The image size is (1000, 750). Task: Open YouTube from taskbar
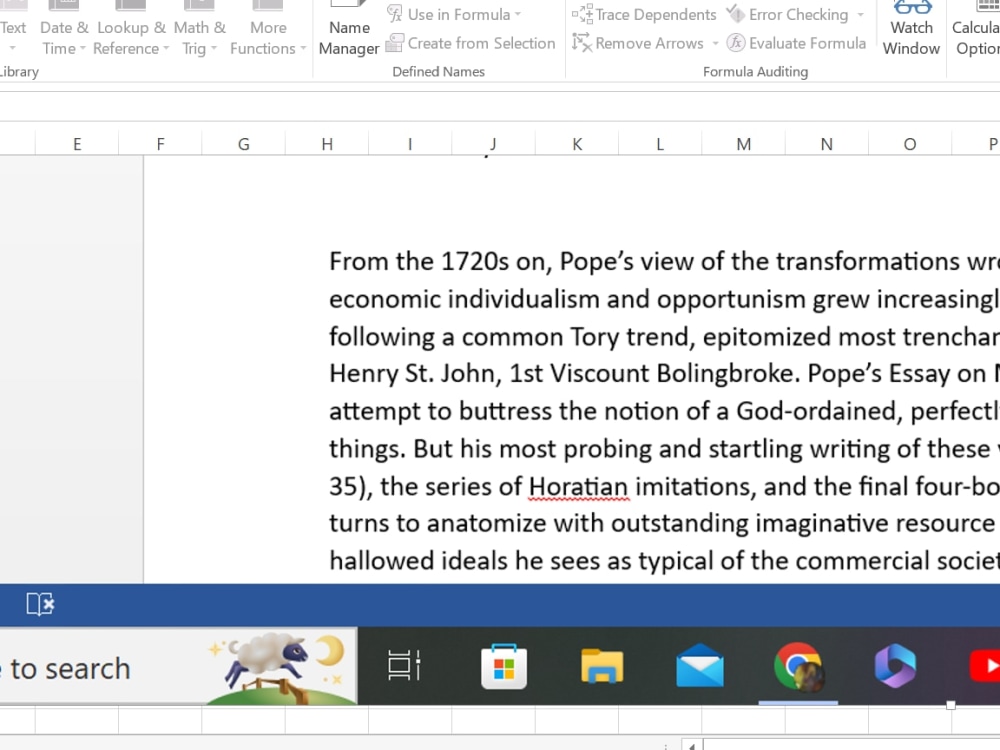tap(985, 666)
